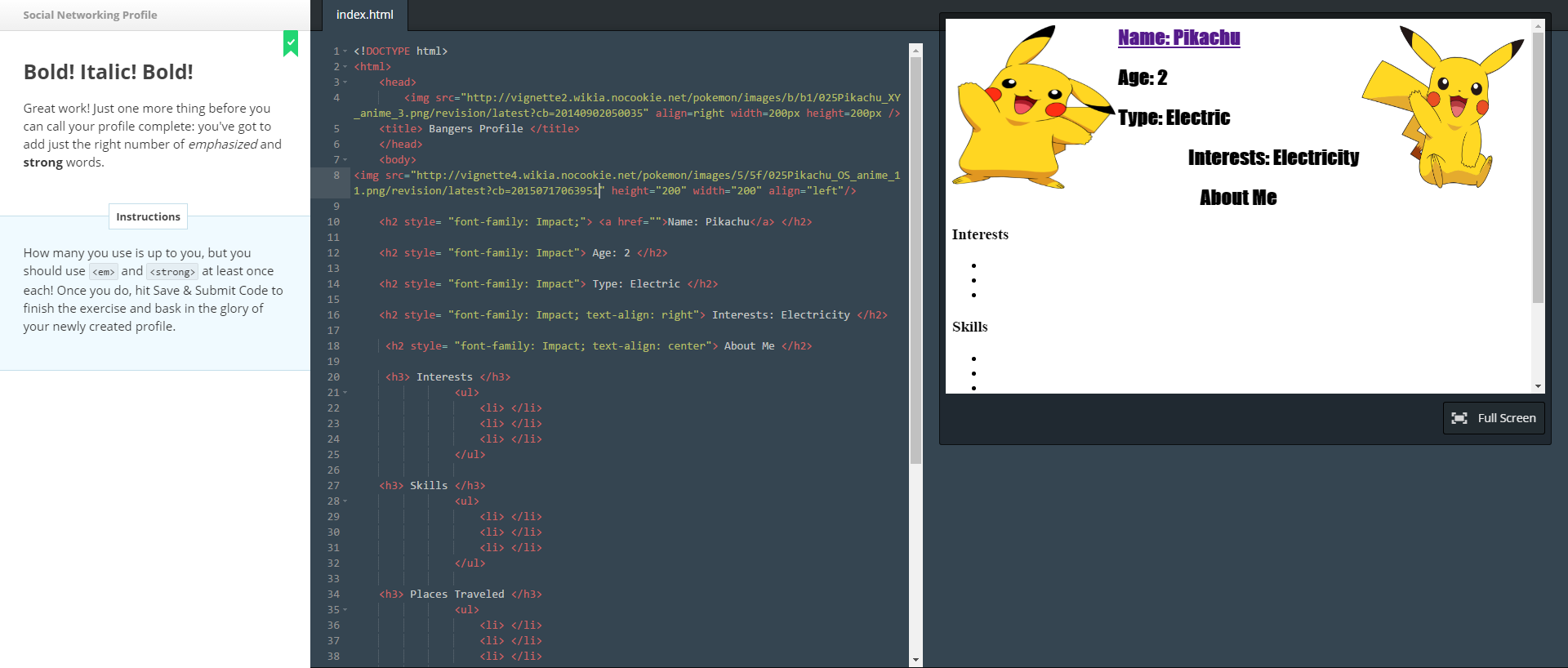Screen dimensions: 1568x668
Task: Click the left Pikachu image in preview
Action: pyautogui.click(x=1031, y=108)
